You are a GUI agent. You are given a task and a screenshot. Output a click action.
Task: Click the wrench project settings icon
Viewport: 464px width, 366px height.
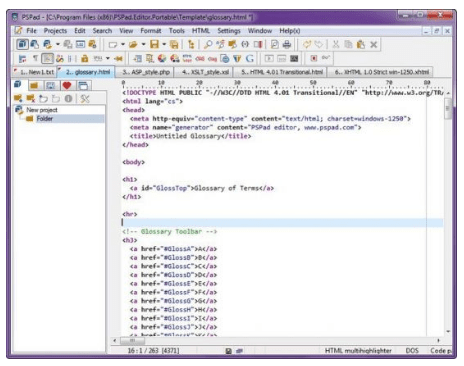click(x=85, y=98)
